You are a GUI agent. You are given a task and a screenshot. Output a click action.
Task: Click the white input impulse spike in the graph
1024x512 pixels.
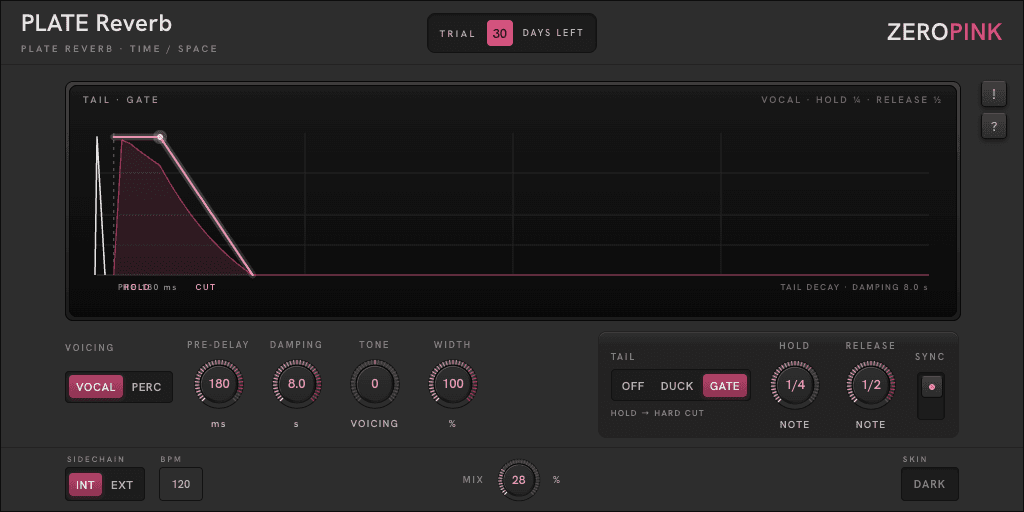coord(99,206)
